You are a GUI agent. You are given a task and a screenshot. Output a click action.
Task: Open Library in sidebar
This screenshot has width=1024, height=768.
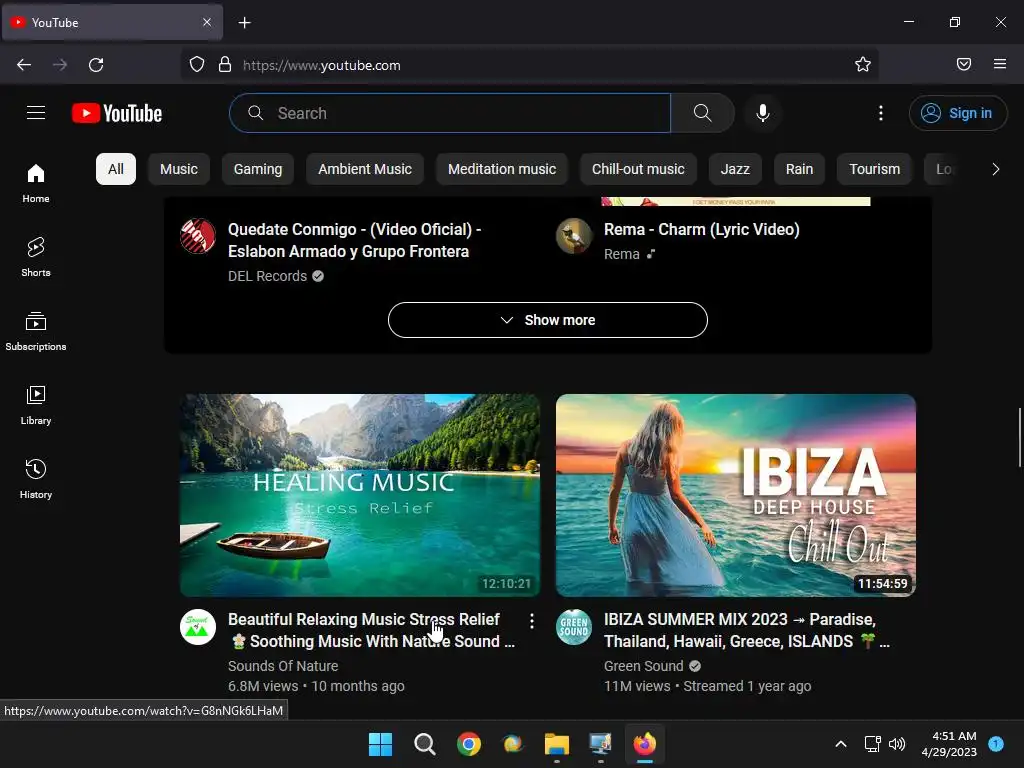36,406
